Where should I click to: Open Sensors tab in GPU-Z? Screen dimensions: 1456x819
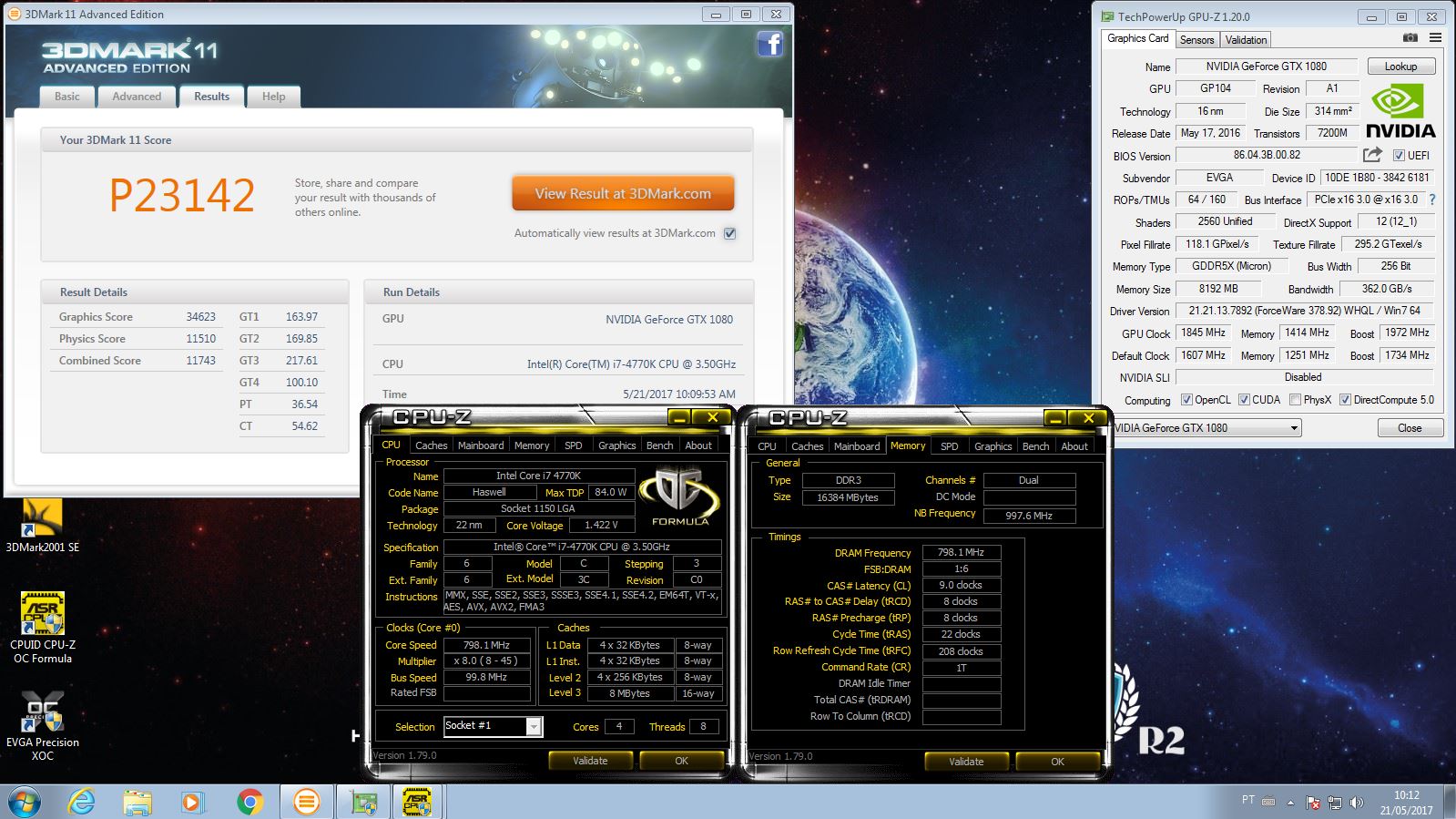click(x=1196, y=40)
